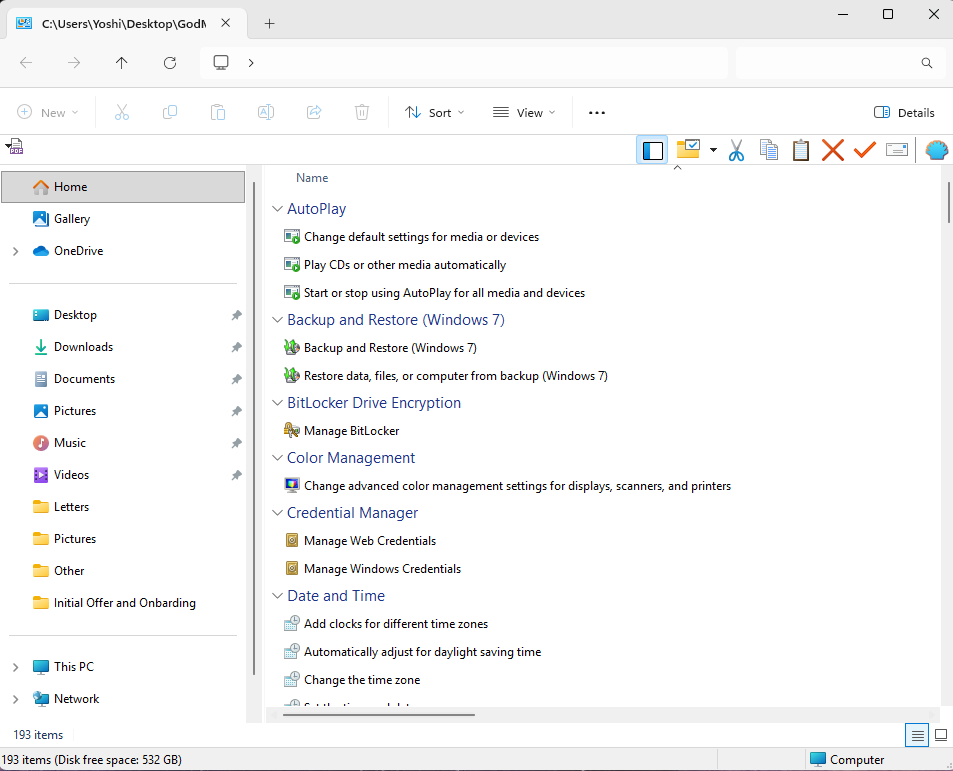This screenshot has height=771, width=953.
Task: Collapse the AutoPlay group
Action: point(278,210)
